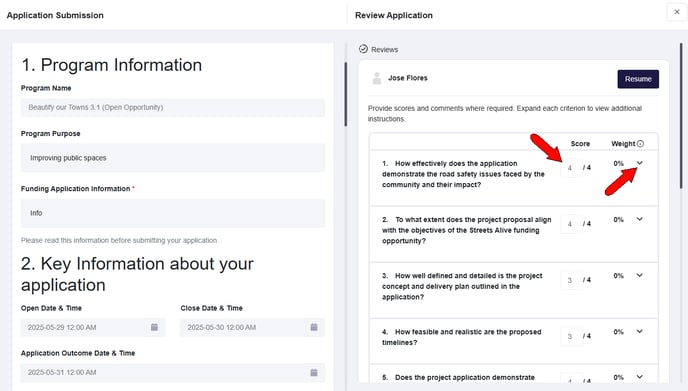
Task: Click the '1. Program Information' heading
Action: click(x=111, y=65)
